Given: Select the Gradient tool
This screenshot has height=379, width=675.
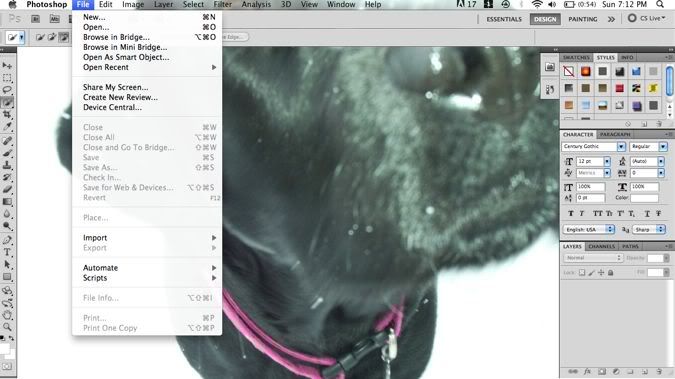Looking at the screenshot, I should (x=7, y=202).
